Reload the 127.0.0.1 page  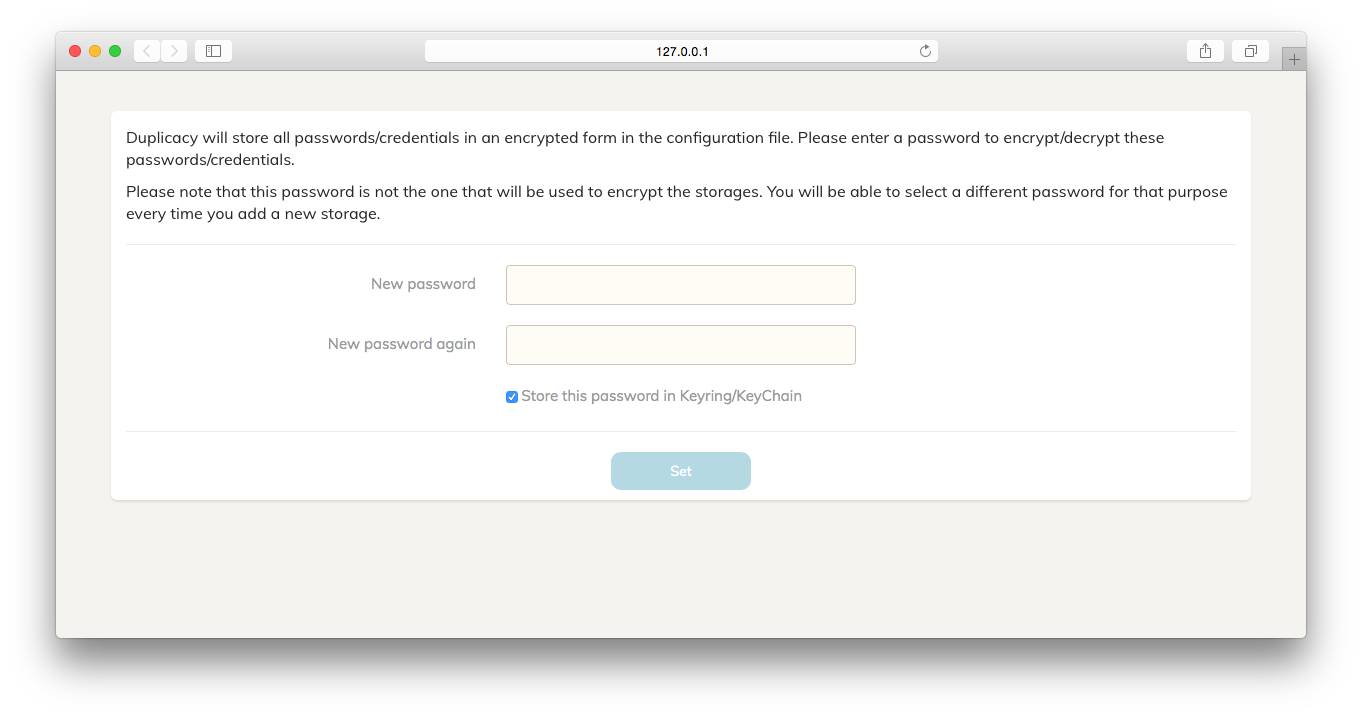point(925,51)
